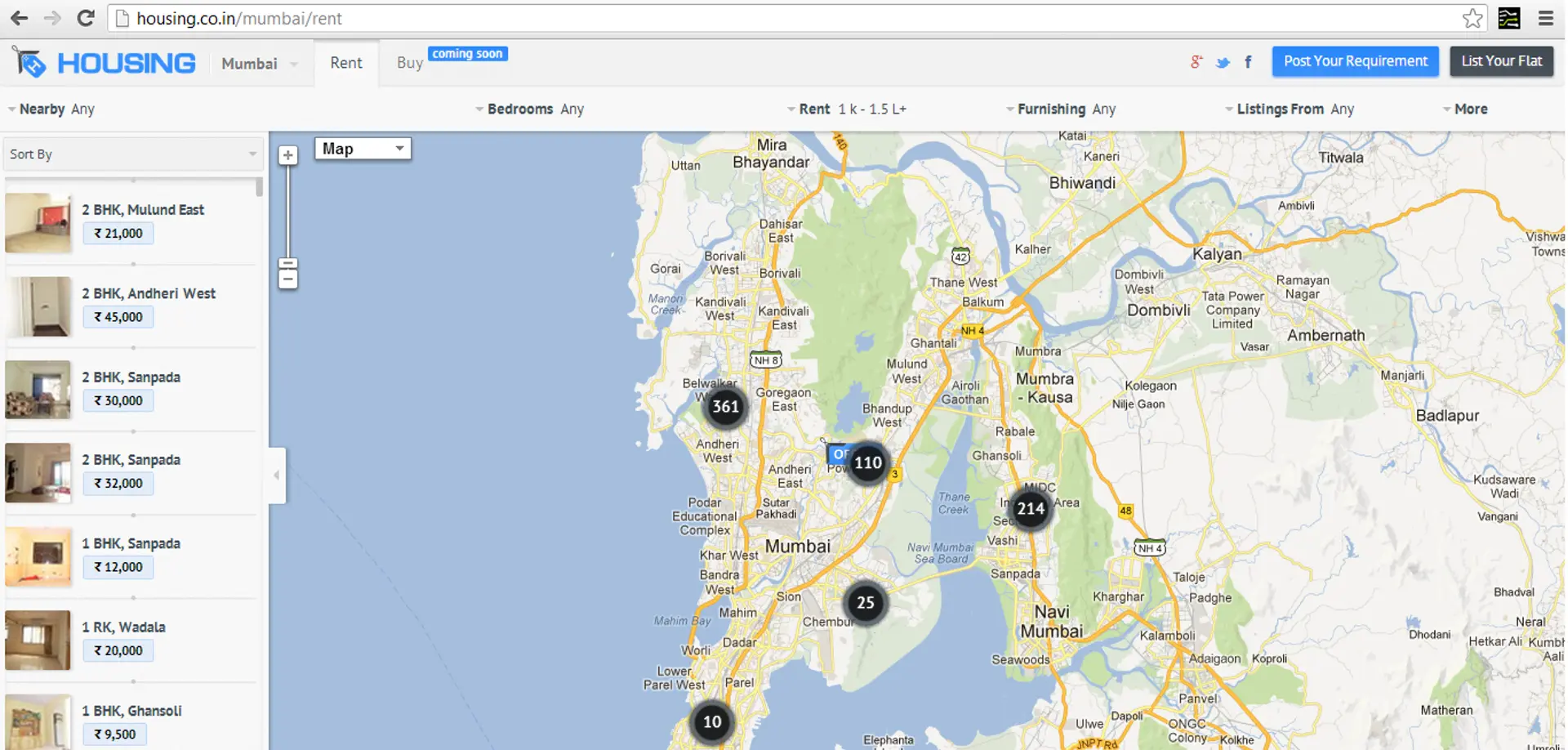Click the Badlapur label on the map
1568x750 pixels.
[x=1447, y=416]
